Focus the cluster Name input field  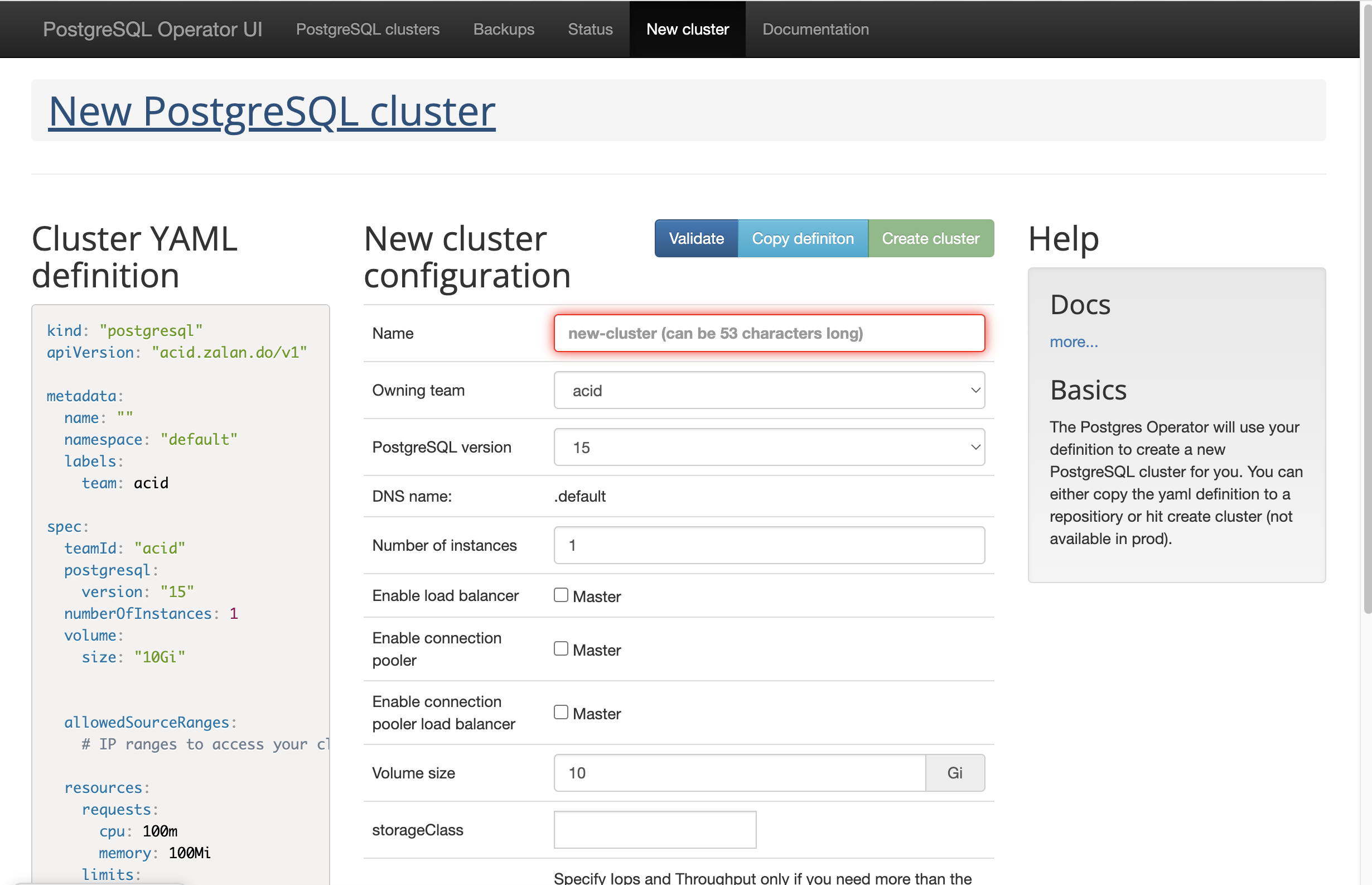point(769,333)
